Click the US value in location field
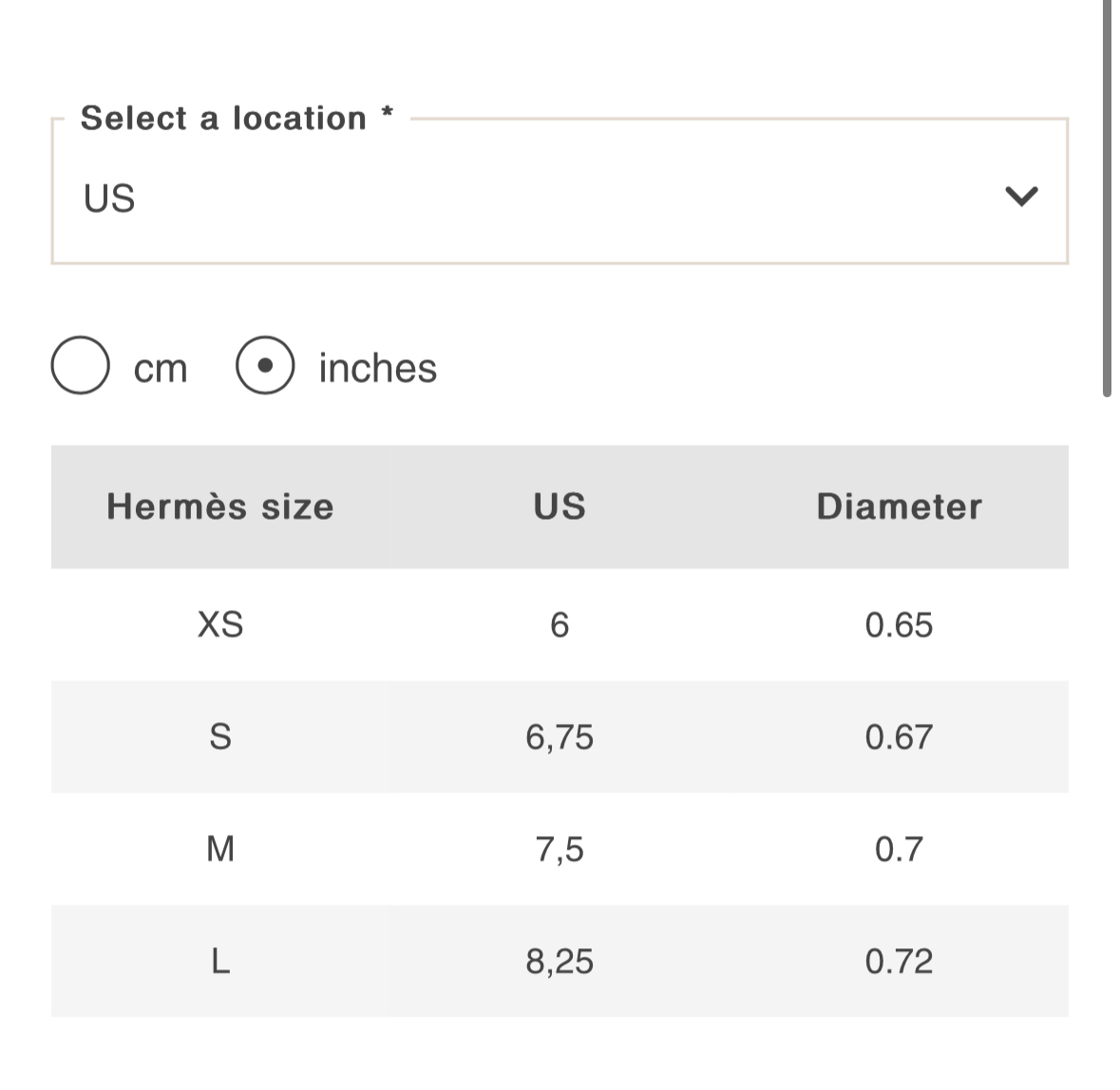Viewport: 1120px width, 1090px height. [x=109, y=199]
